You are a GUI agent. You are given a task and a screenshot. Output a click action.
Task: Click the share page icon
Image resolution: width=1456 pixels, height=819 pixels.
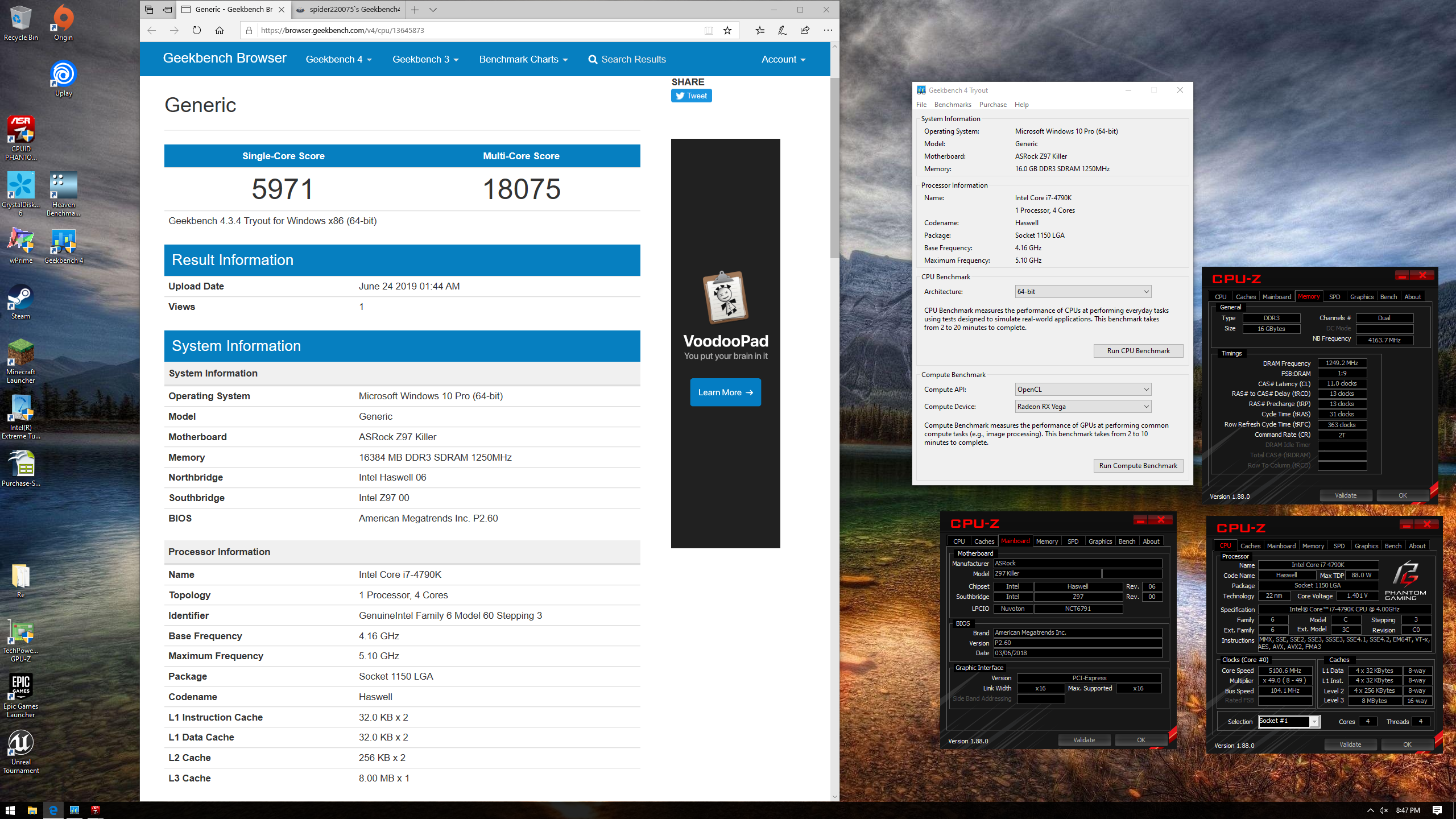805,30
